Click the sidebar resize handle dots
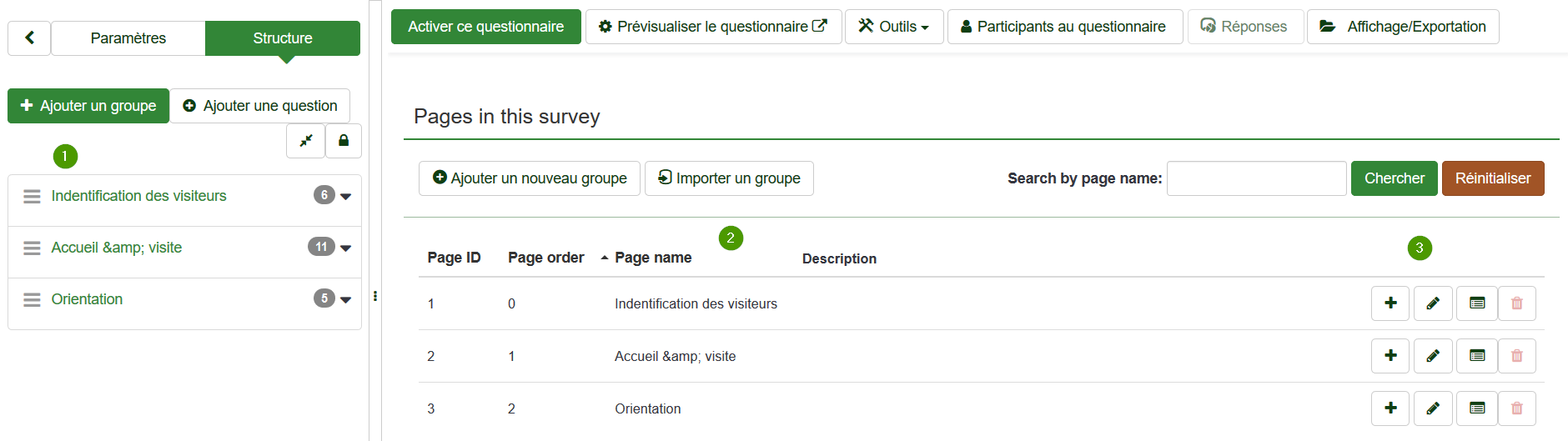The width and height of the screenshot is (1568, 441). tap(375, 296)
